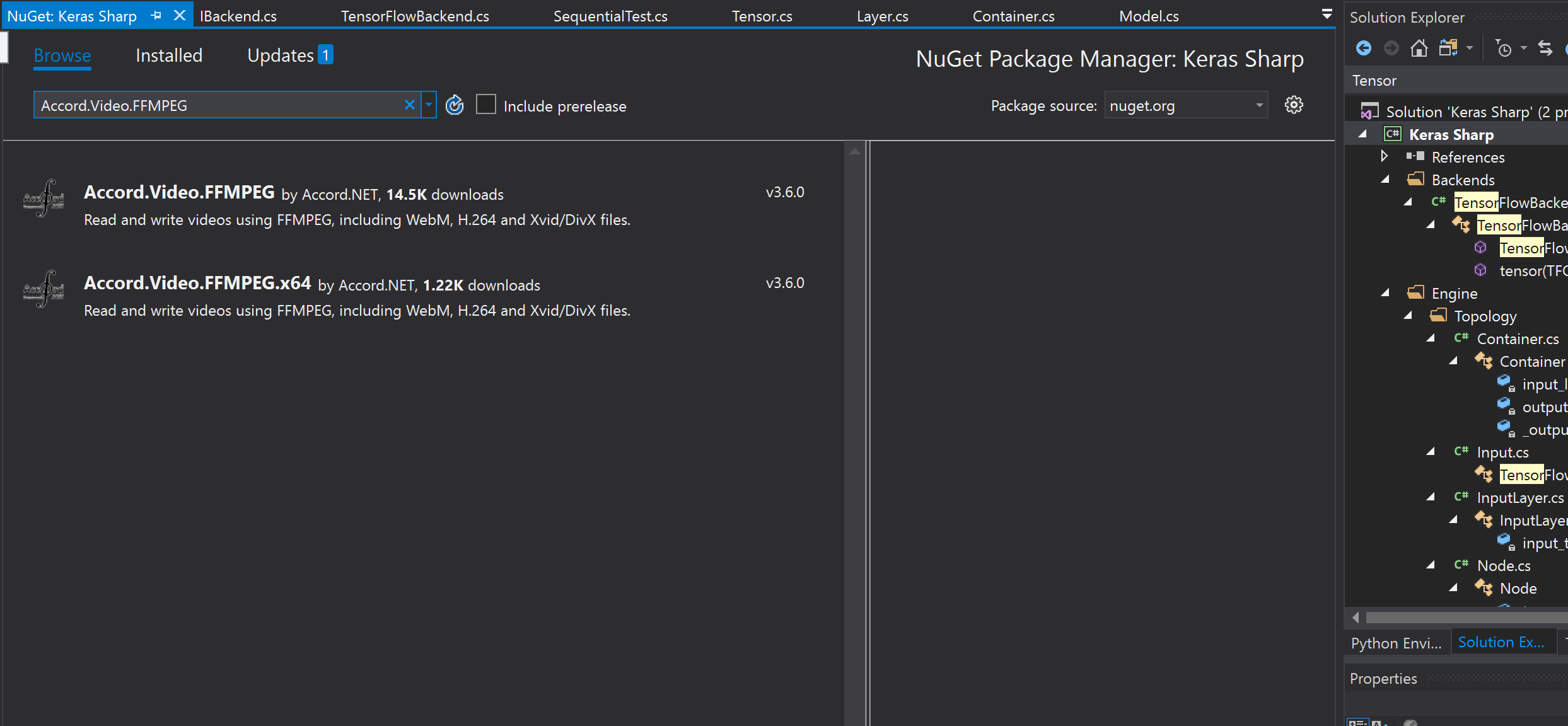This screenshot has width=1568, height=726.
Task: Refresh the NuGet search results
Action: click(x=455, y=105)
